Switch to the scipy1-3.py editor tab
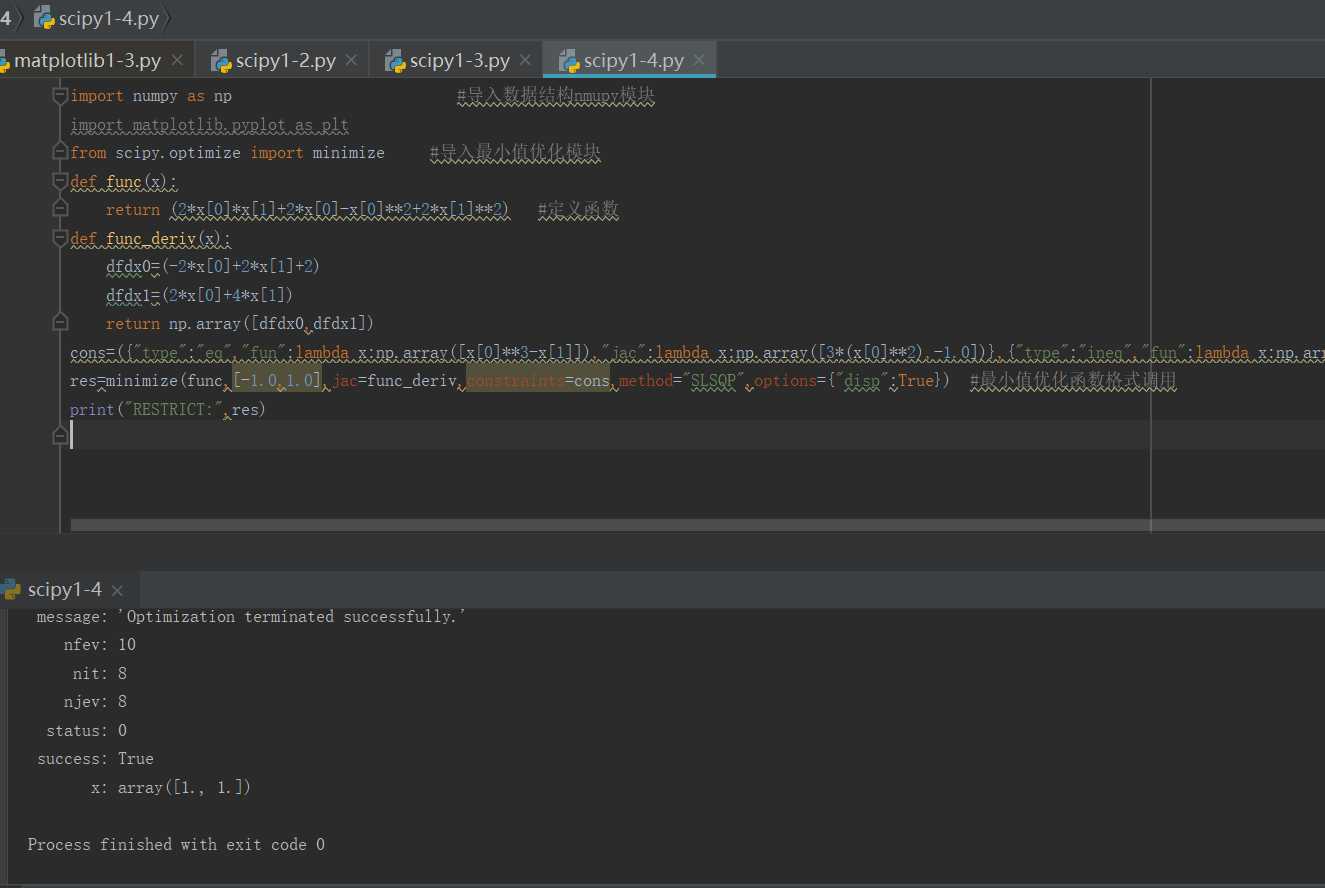This screenshot has height=888, width=1325. (x=459, y=60)
